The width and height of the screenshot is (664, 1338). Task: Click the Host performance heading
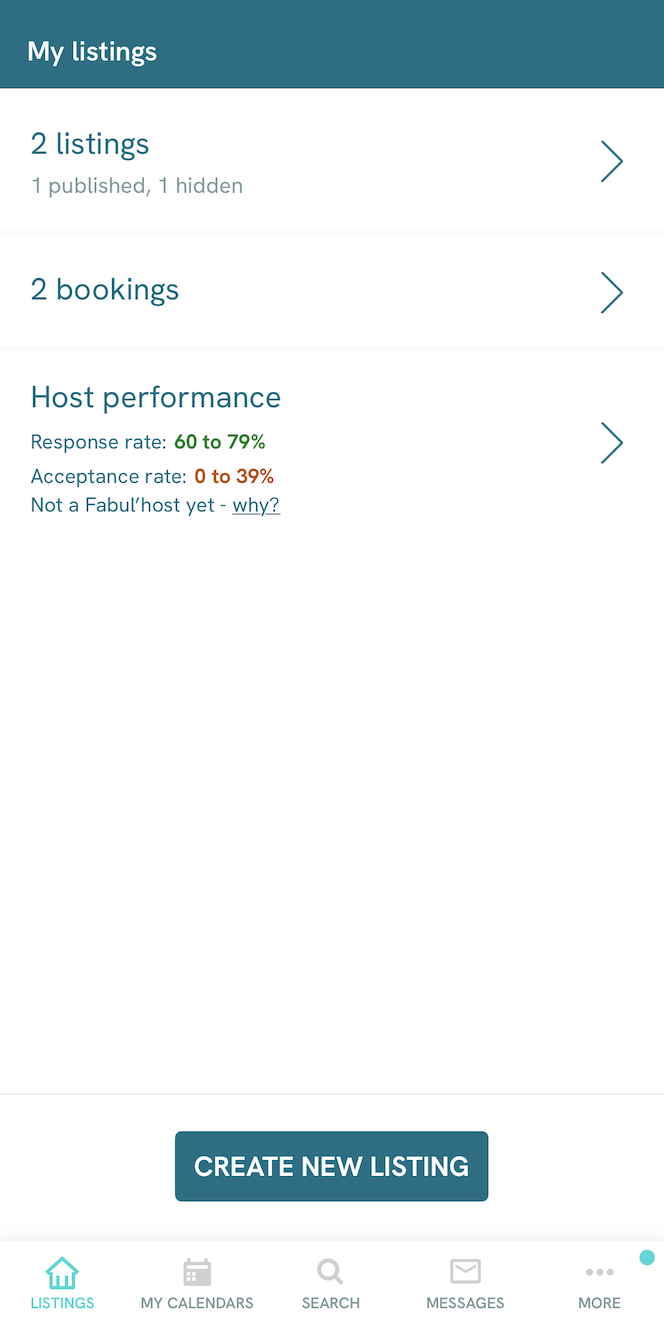[156, 397]
